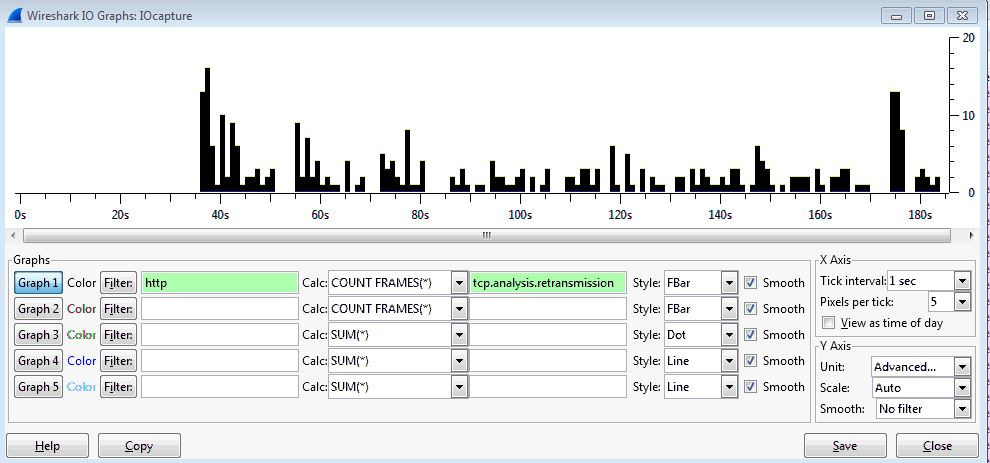Click the Filter button for Graph 4
Screen dimensions: 990x463
118,361
